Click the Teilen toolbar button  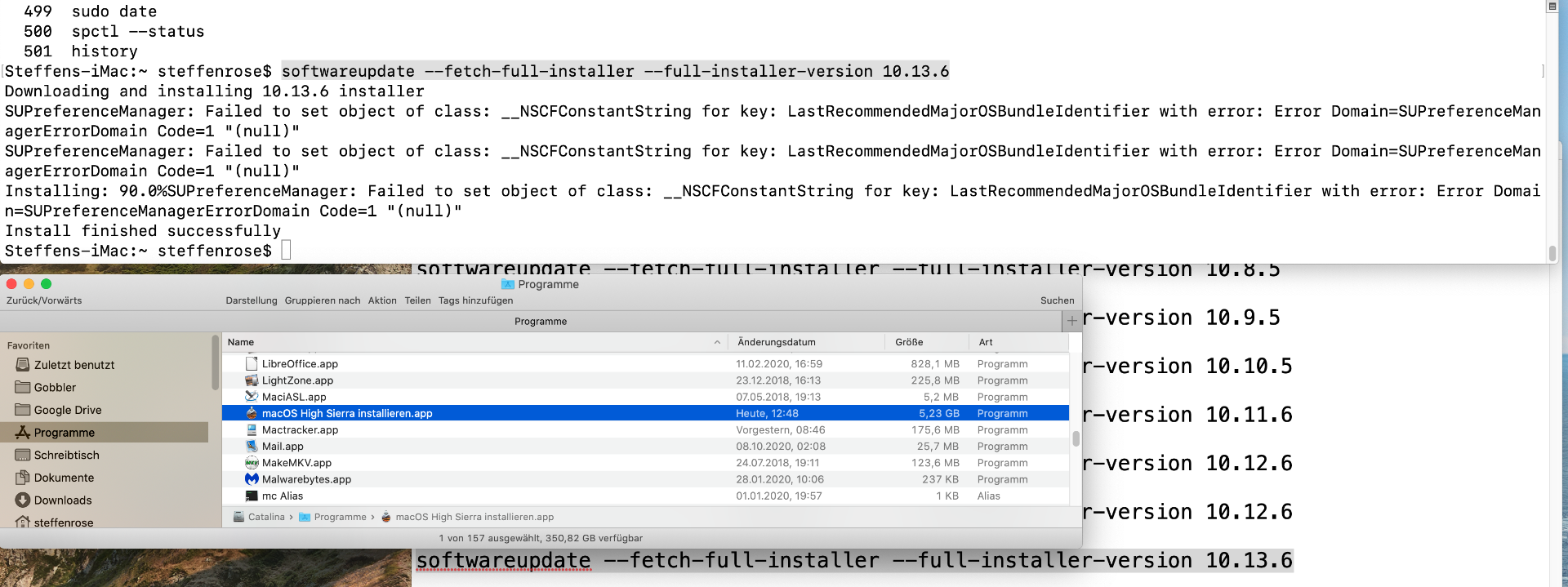pos(417,300)
